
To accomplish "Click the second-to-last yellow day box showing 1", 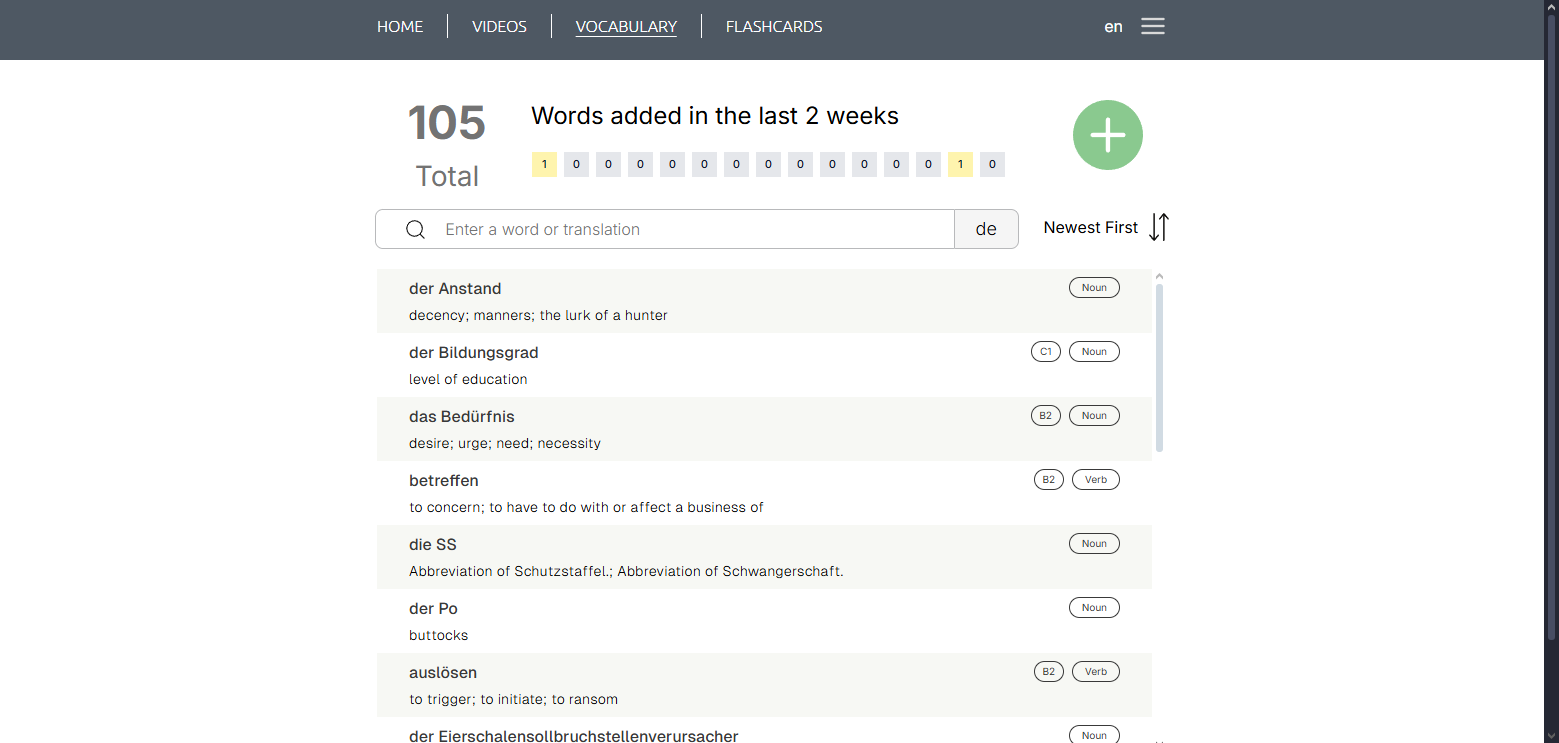I will (960, 165).
